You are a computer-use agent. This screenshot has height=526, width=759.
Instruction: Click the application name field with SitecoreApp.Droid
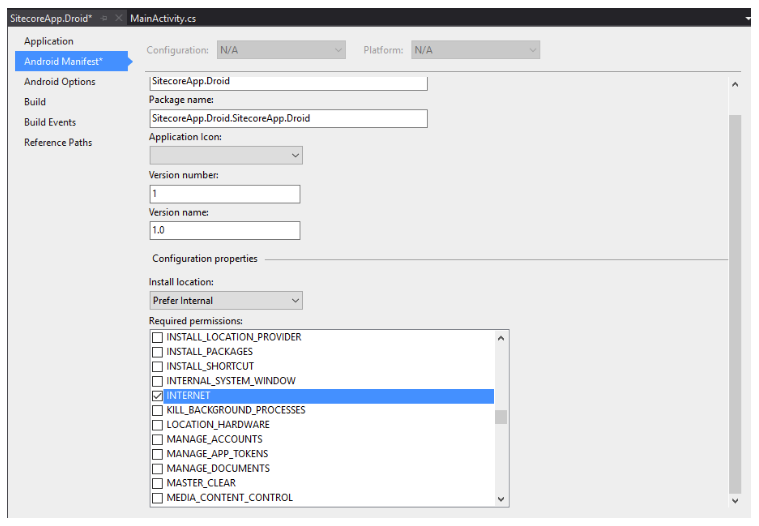(x=288, y=83)
